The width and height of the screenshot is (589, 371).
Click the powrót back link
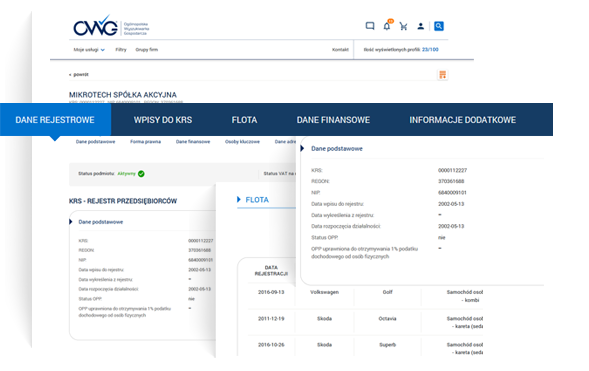point(79,74)
